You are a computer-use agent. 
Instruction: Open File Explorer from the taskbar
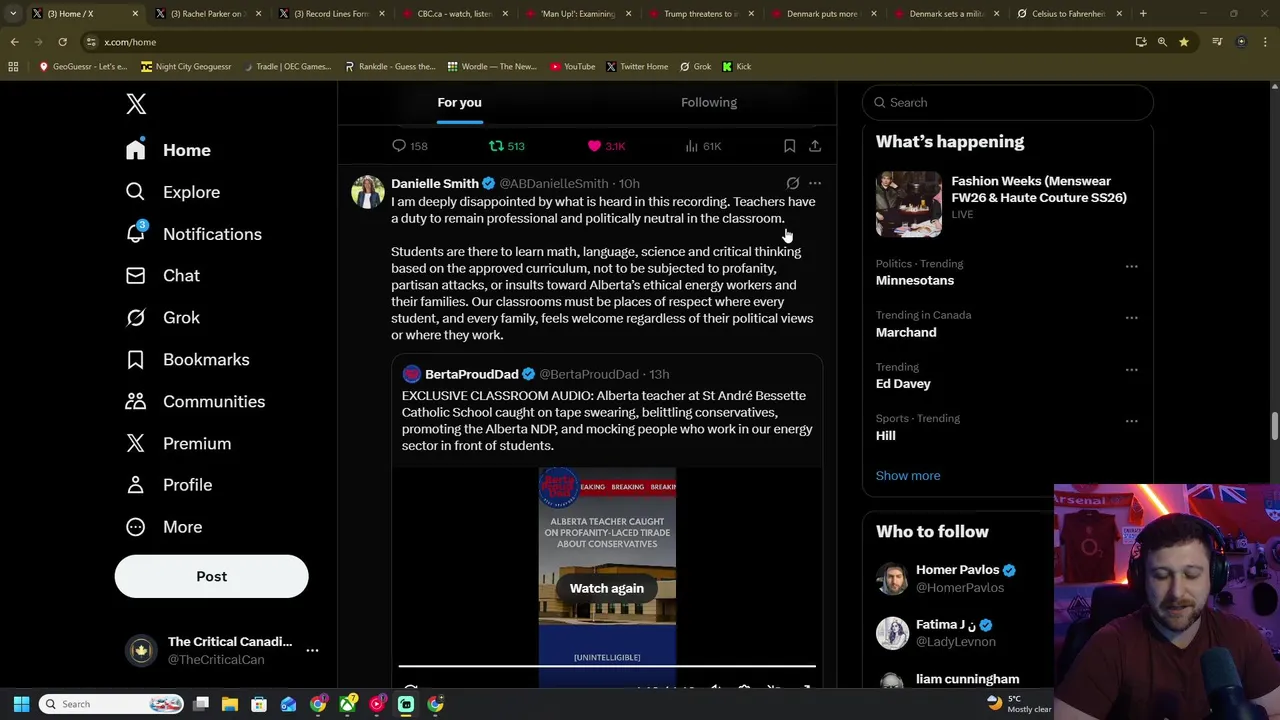[230, 704]
